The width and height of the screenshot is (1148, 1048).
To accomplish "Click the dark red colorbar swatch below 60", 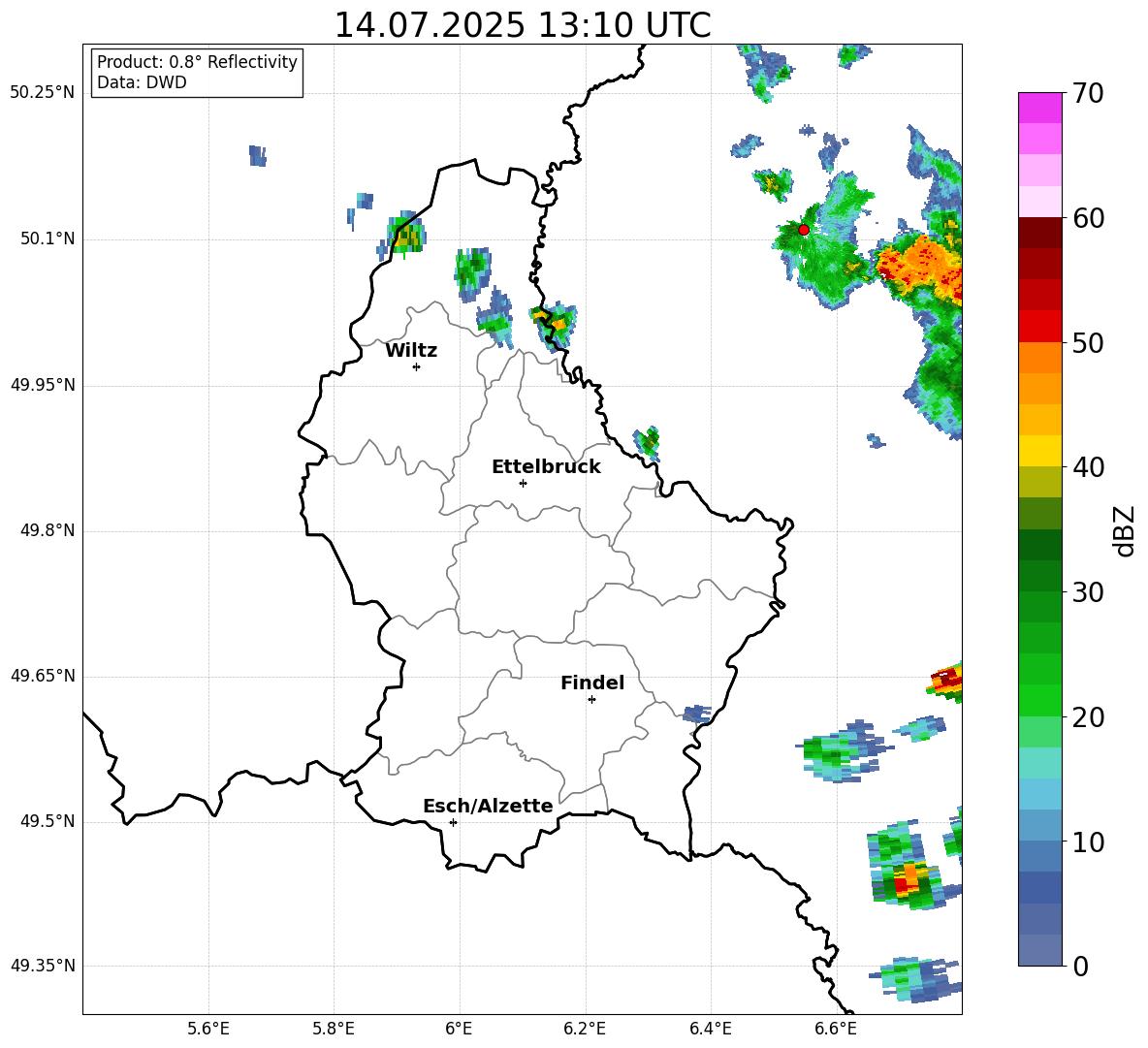I will (x=1039, y=232).
